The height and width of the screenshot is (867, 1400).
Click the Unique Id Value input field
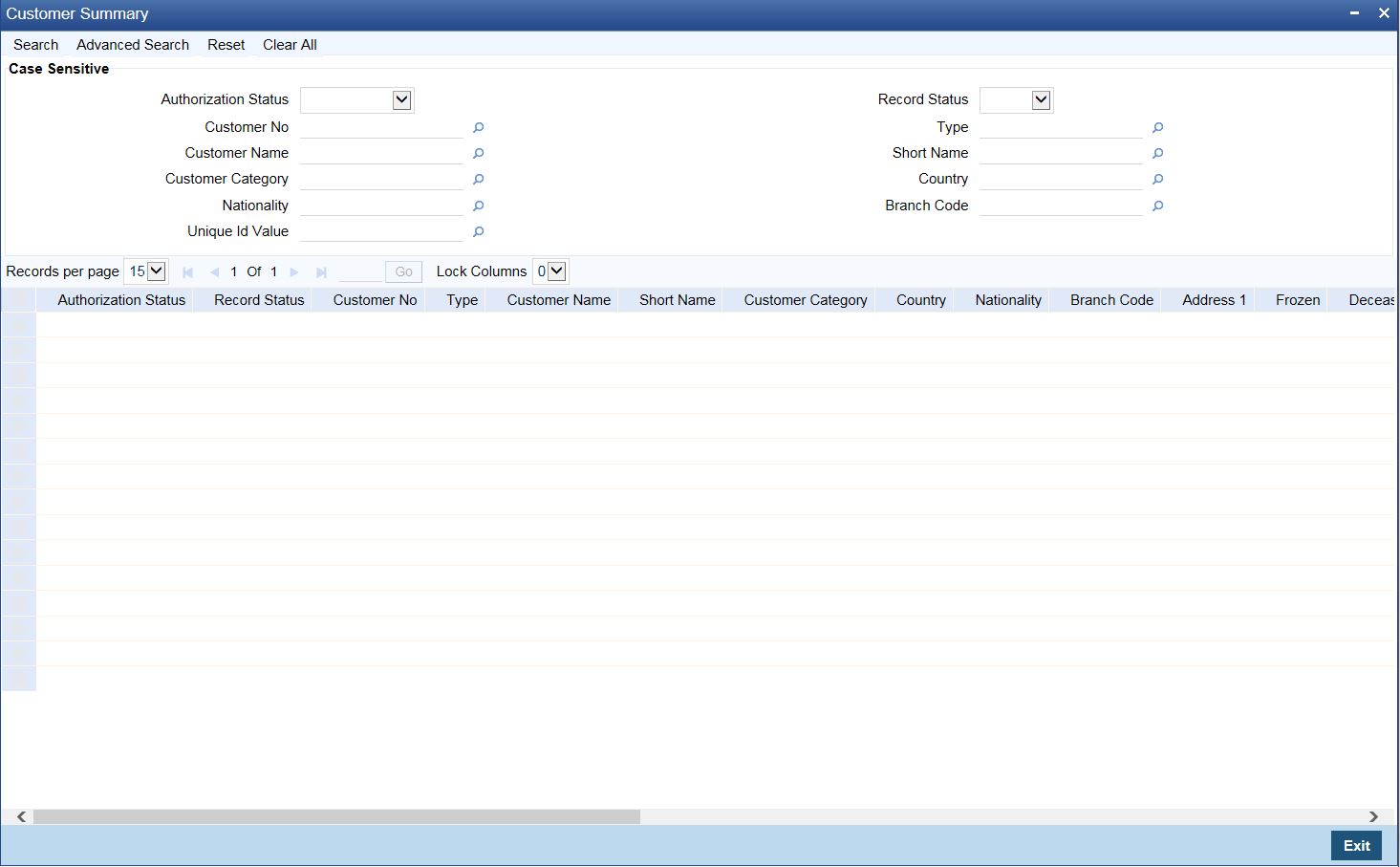[381, 231]
